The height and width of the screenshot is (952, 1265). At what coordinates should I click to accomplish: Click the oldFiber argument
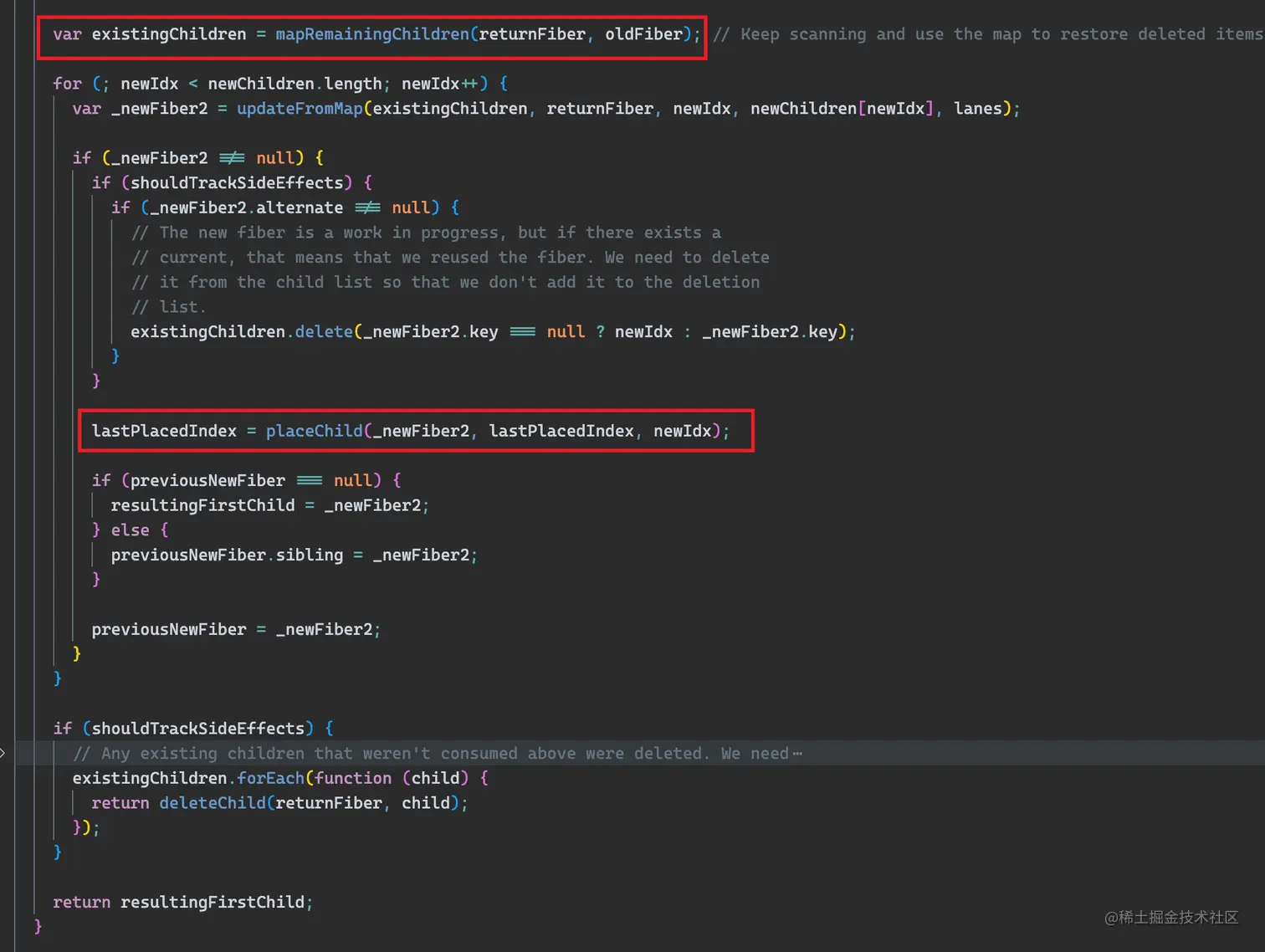coord(643,34)
